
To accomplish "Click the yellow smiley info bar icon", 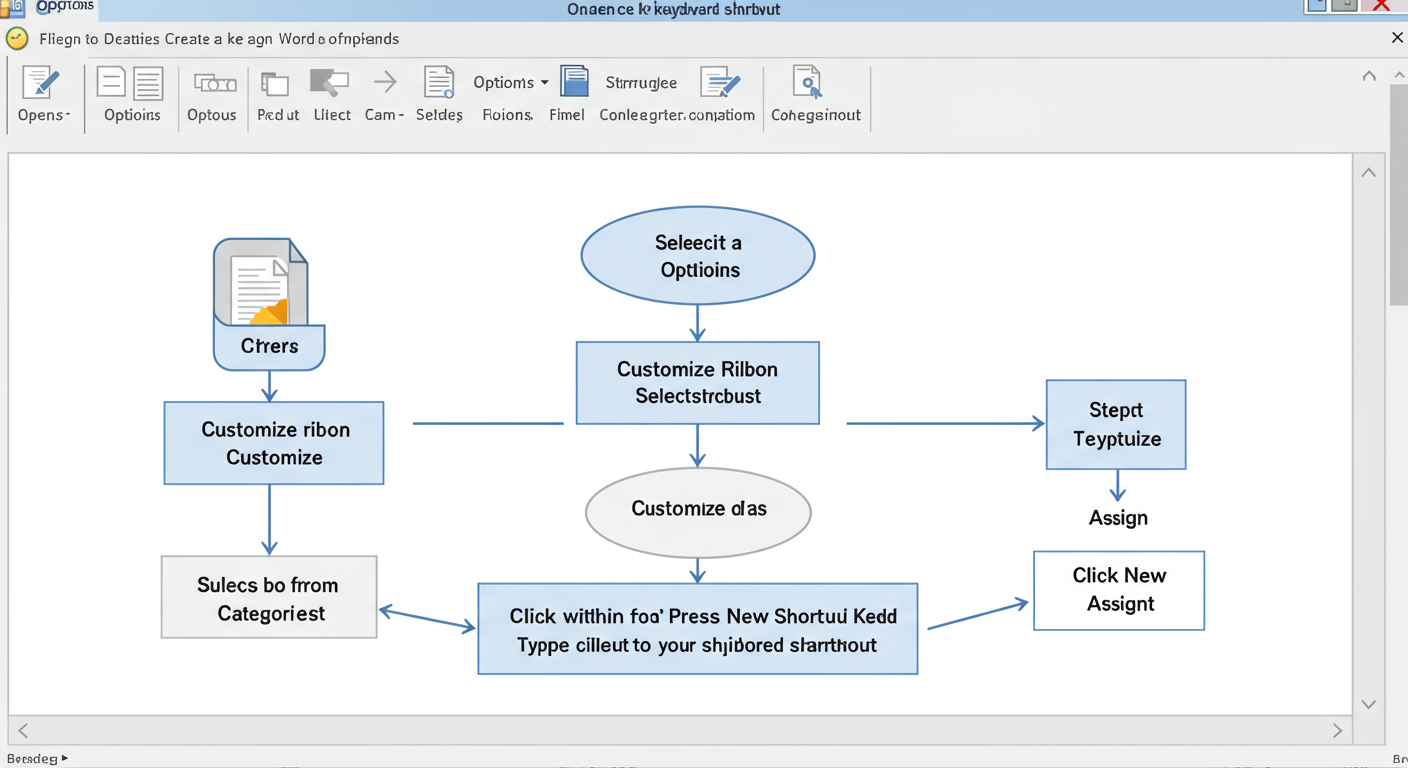I will click(x=16, y=38).
